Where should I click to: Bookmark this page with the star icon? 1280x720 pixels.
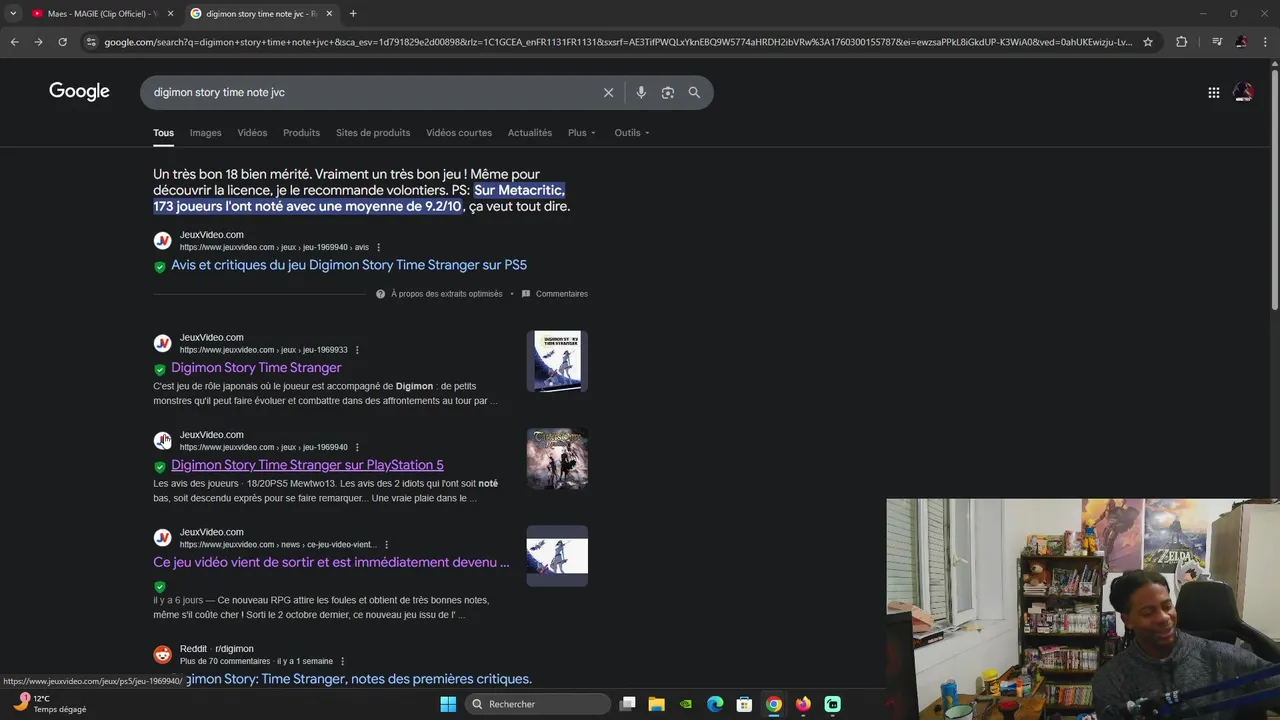coord(1148,42)
